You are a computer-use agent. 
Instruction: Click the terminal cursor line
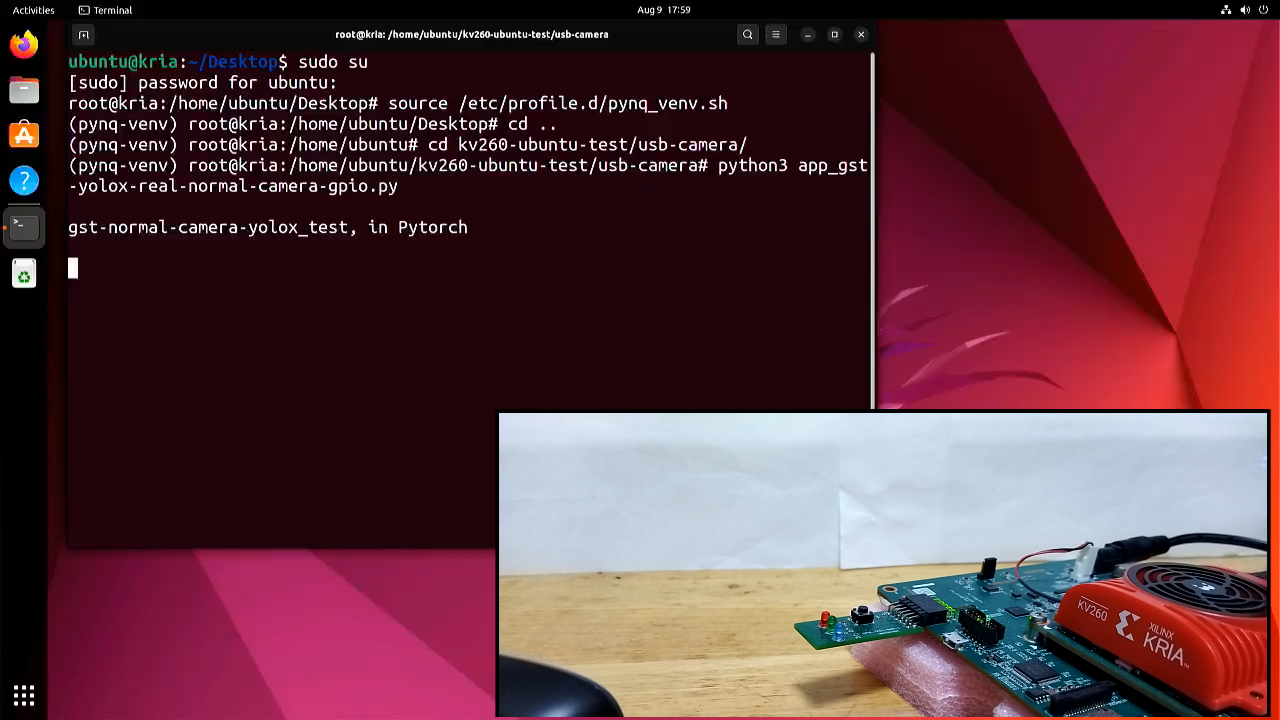click(73, 268)
